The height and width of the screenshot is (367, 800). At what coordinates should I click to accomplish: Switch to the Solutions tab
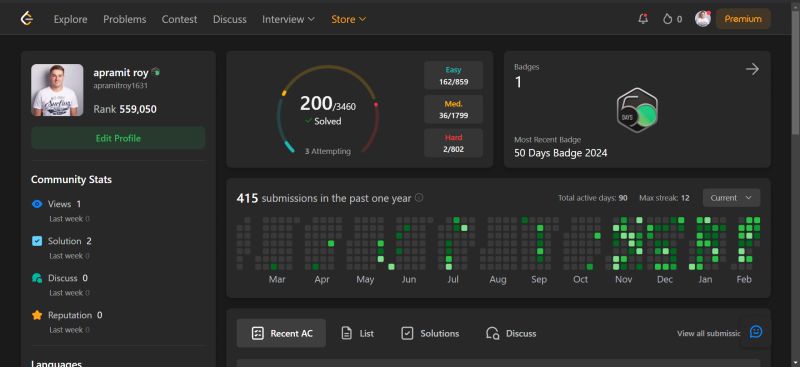(x=430, y=333)
